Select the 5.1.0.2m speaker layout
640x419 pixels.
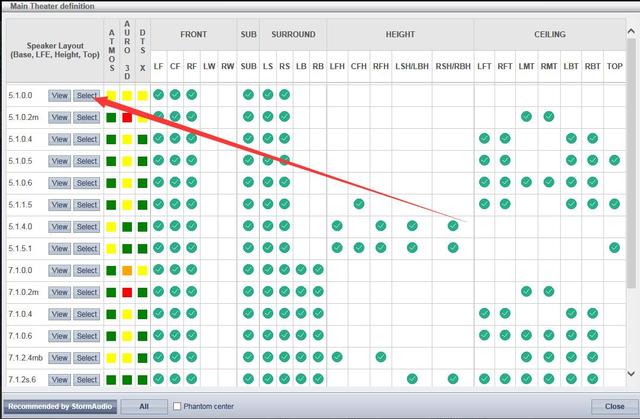tap(87, 117)
